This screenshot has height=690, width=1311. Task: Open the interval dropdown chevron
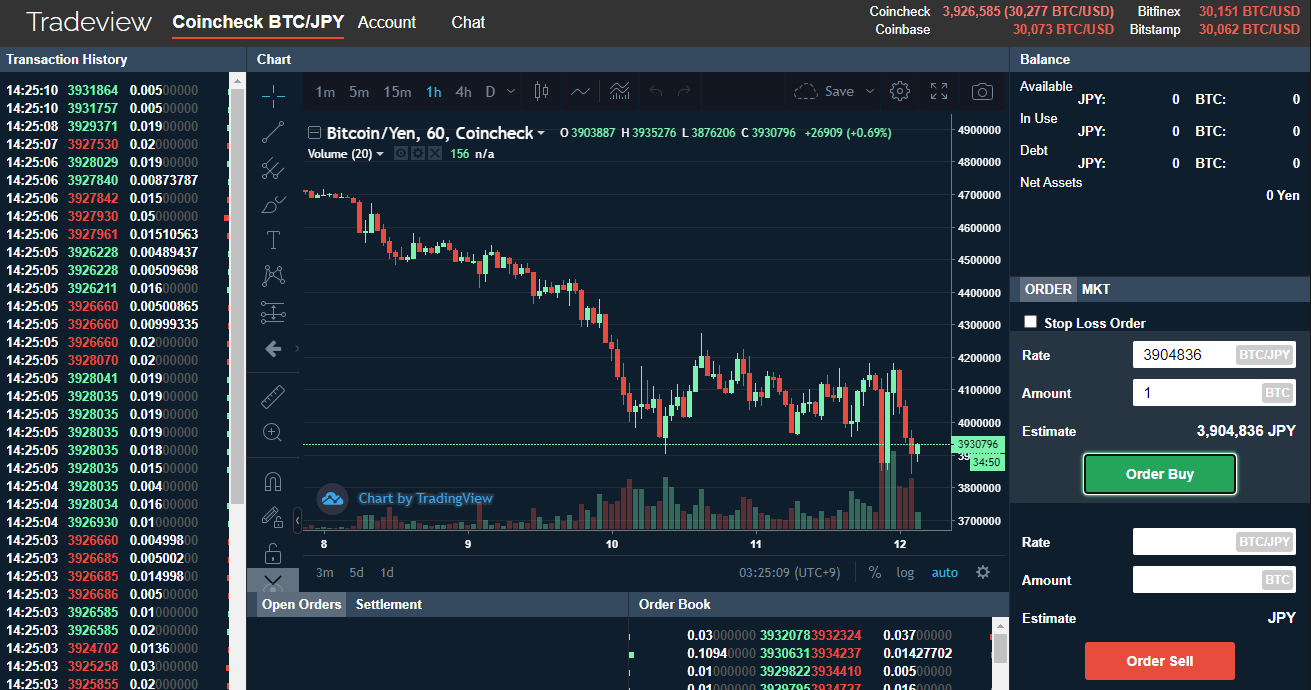tap(511, 92)
